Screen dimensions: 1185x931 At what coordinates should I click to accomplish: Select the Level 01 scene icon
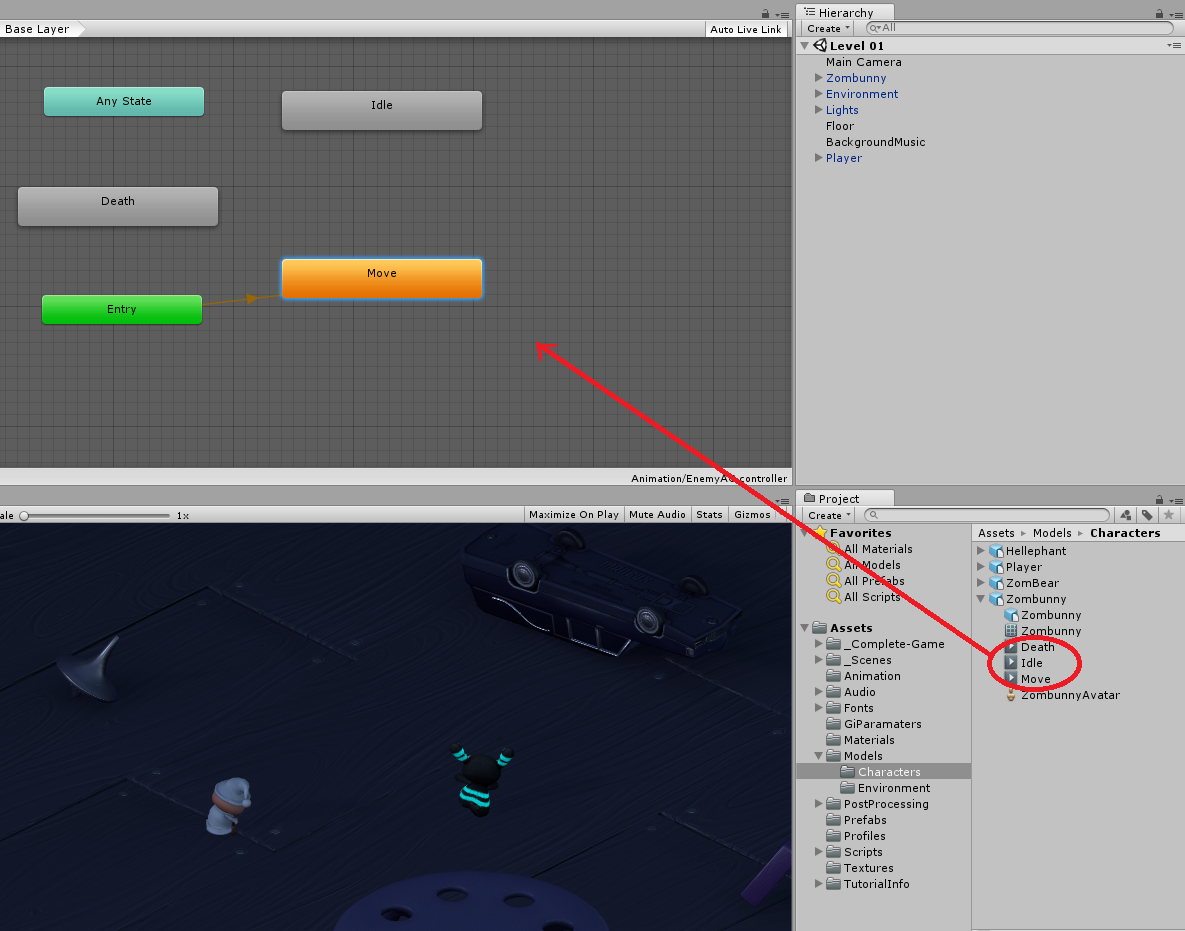coord(820,45)
